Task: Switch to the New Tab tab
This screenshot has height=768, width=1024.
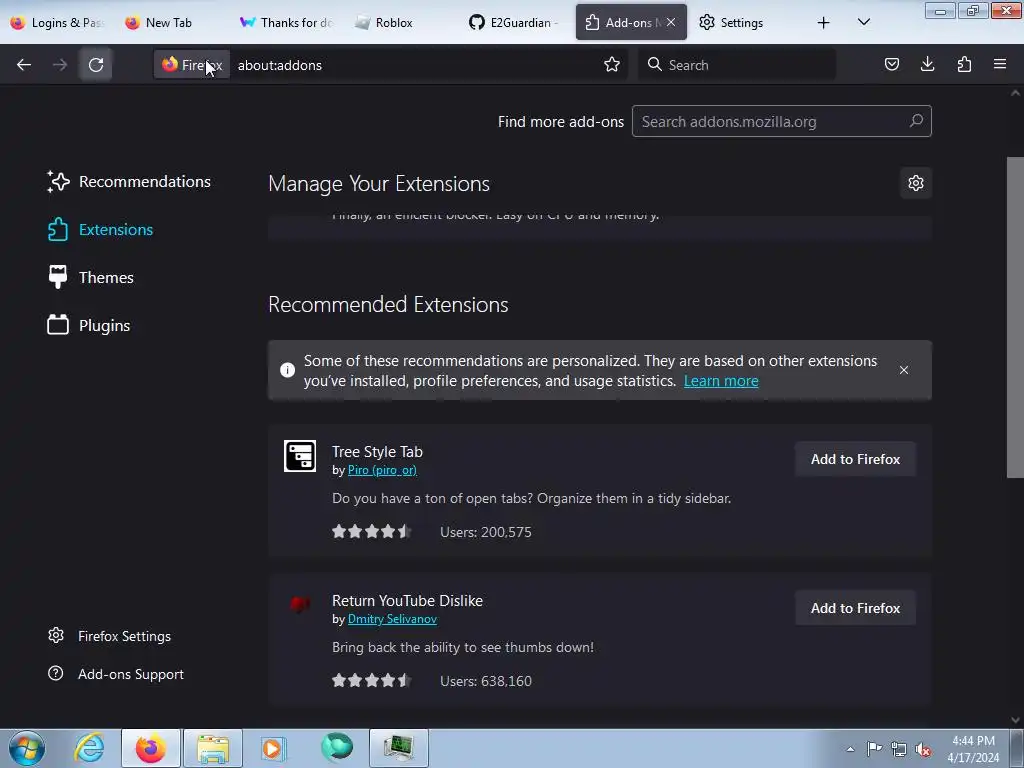Action: coord(171,22)
